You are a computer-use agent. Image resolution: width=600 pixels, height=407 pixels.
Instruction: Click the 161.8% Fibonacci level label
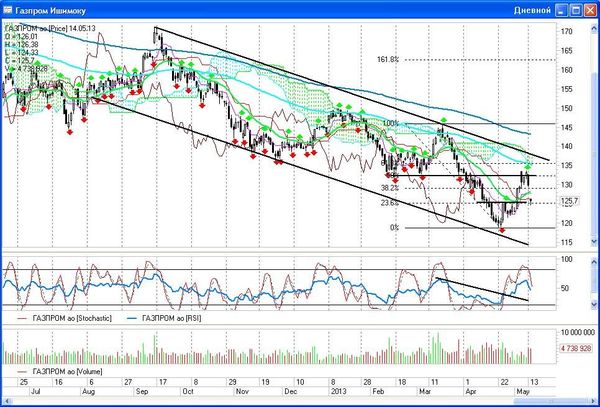(388, 59)
